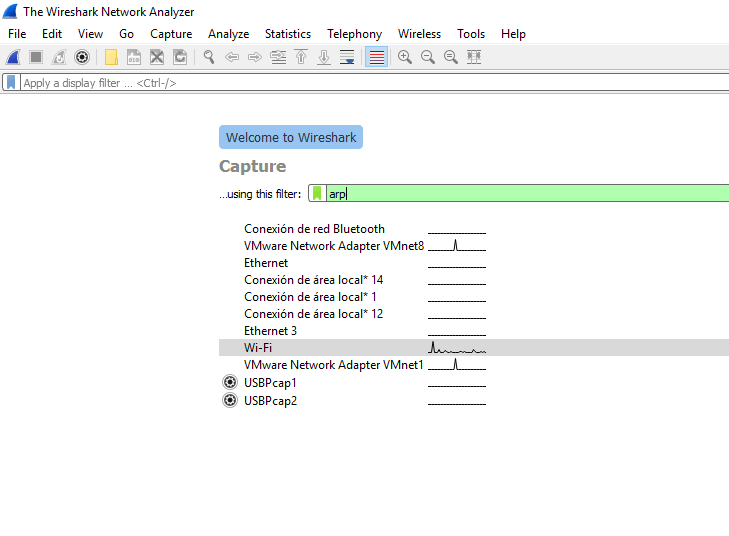Screen dimensions: 729x536
Task: Click the find packet magnifier icon
Action: point(209,57)
